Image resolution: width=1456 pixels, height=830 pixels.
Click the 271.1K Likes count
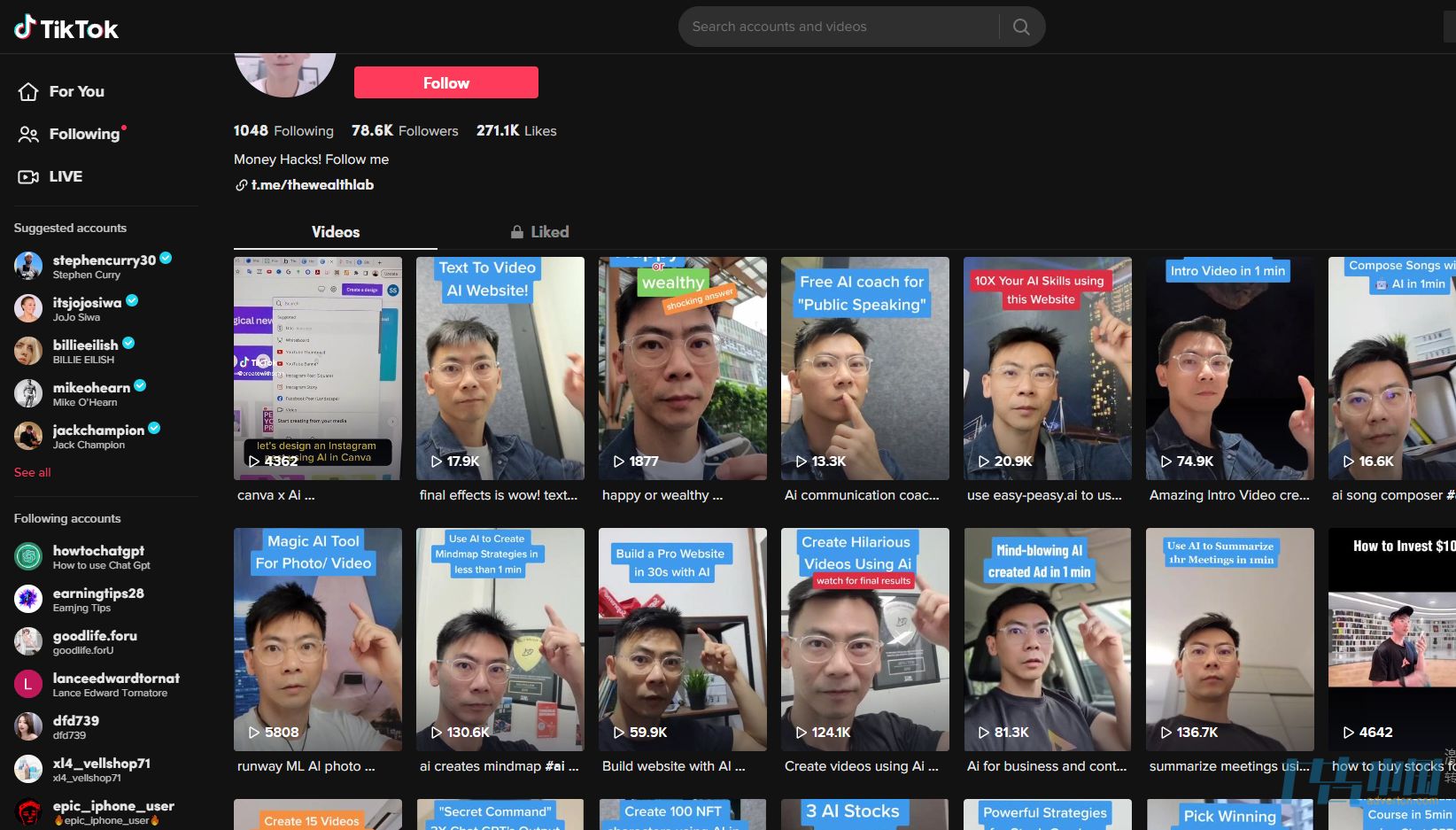(516, 130)
